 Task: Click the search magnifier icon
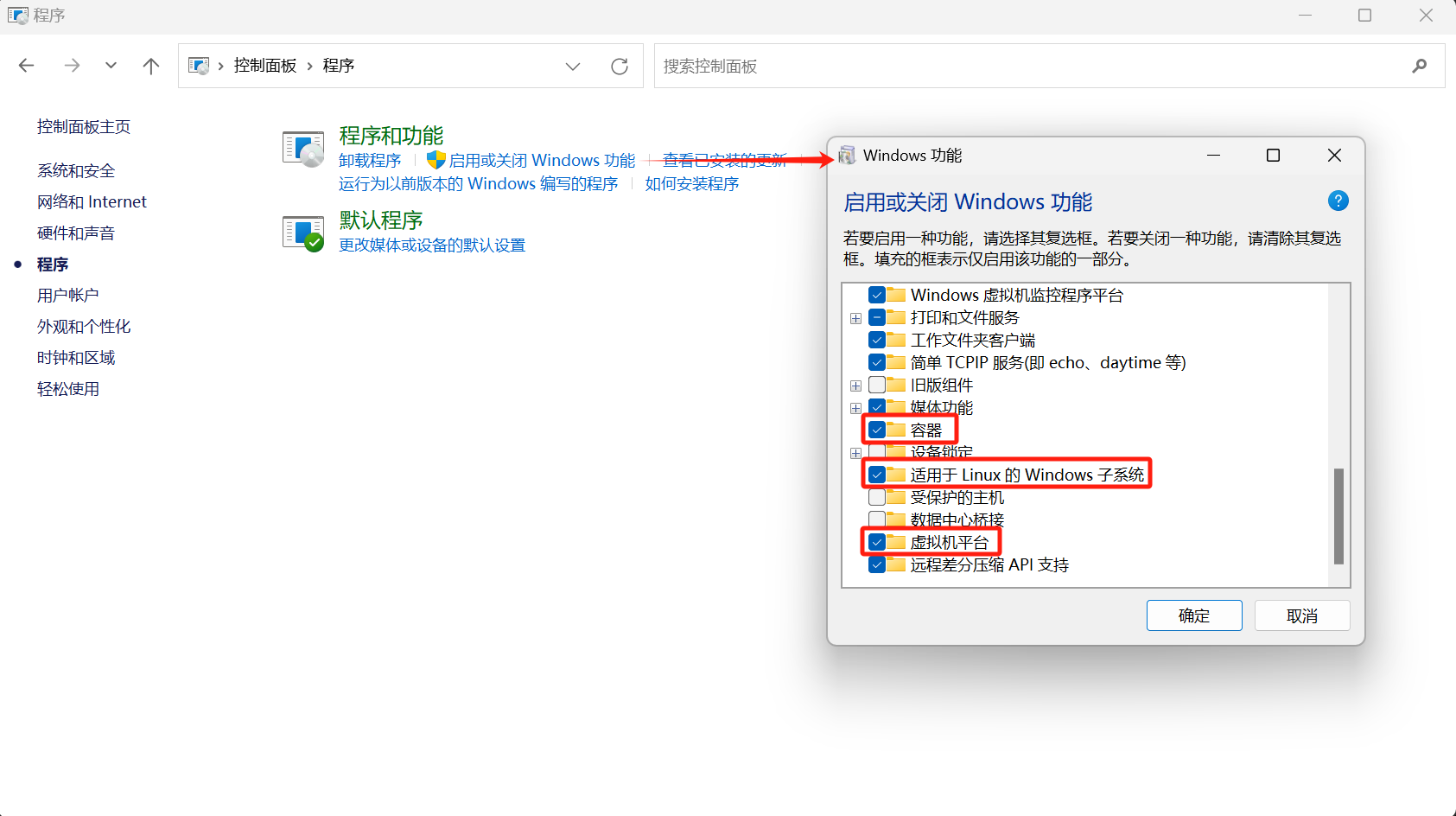click(1420, 65)
